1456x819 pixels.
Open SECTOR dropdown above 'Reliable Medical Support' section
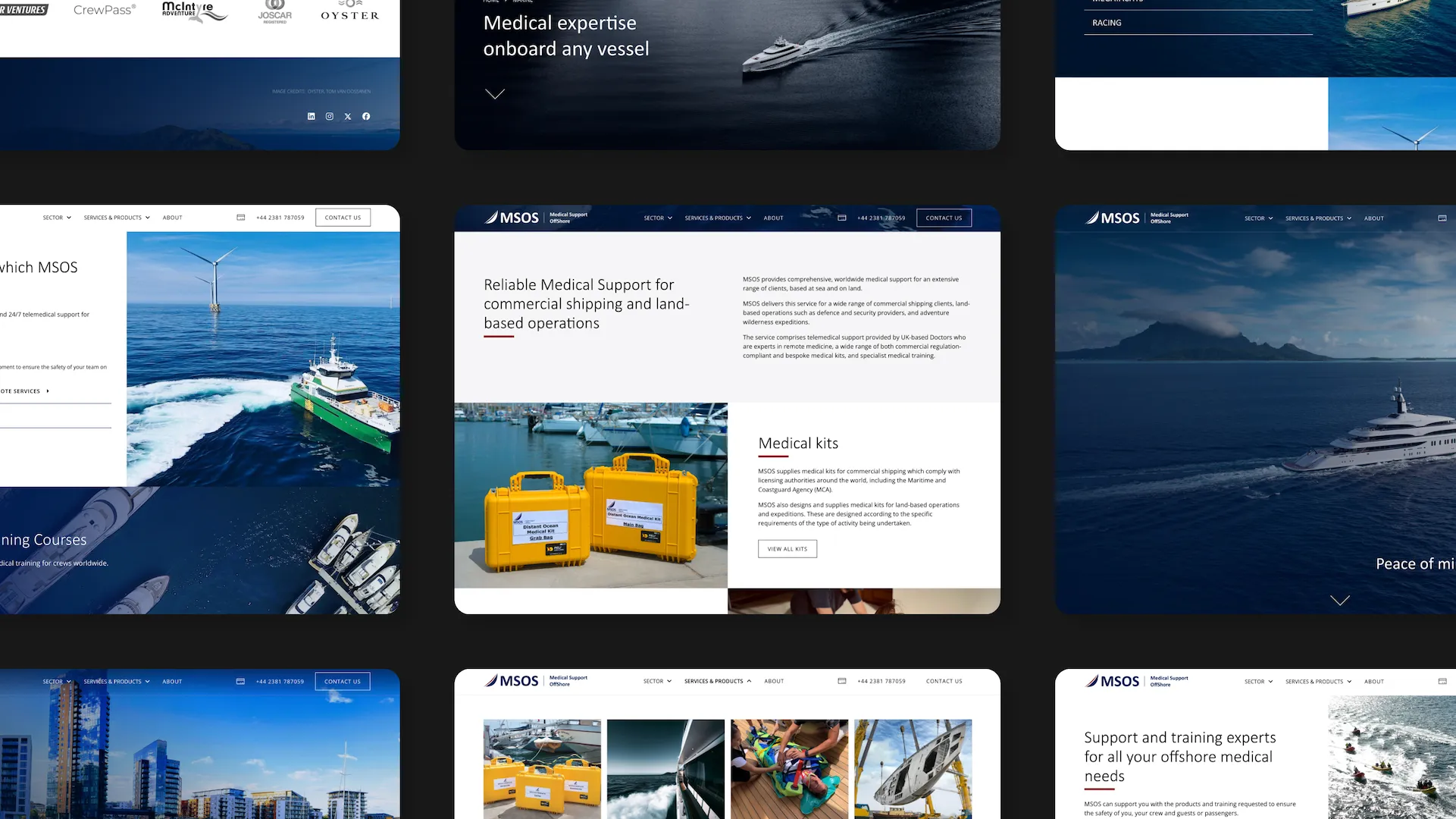(658, 218)
